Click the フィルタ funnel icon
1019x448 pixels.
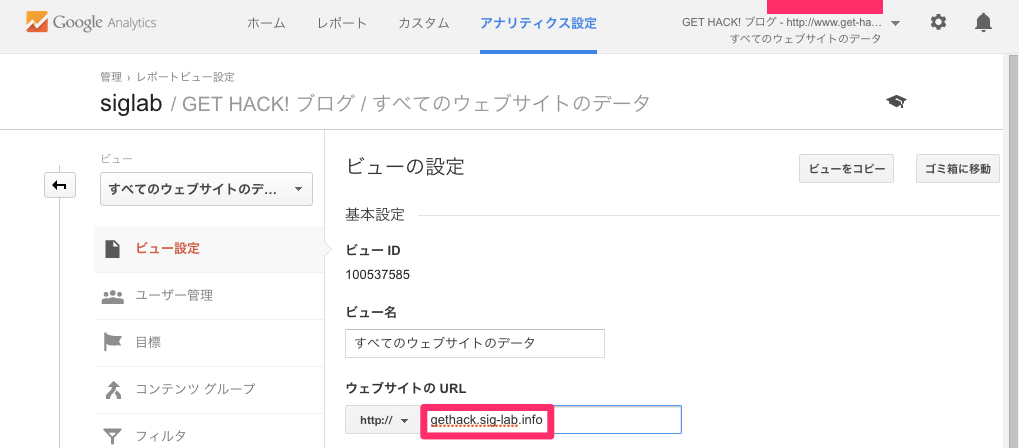[113, 436]
